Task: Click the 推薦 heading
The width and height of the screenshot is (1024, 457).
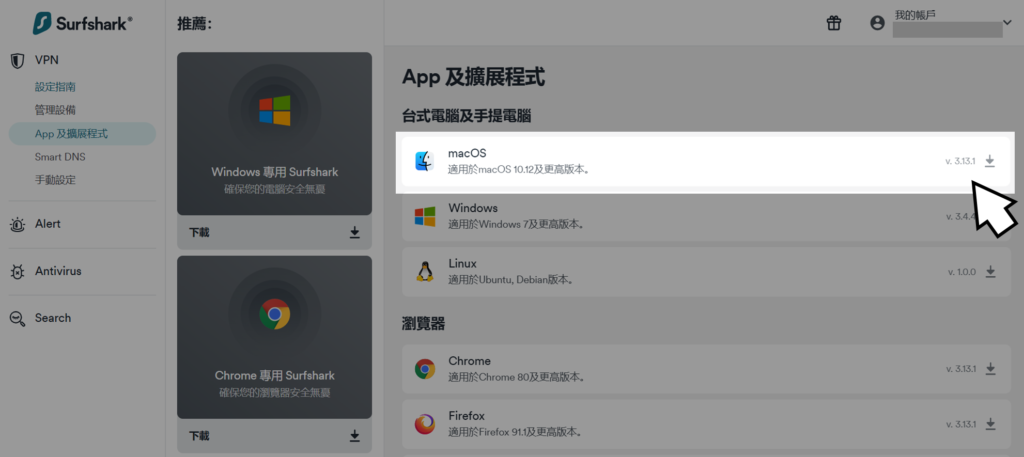Action: pyautogui.click(x=195, y=24)
